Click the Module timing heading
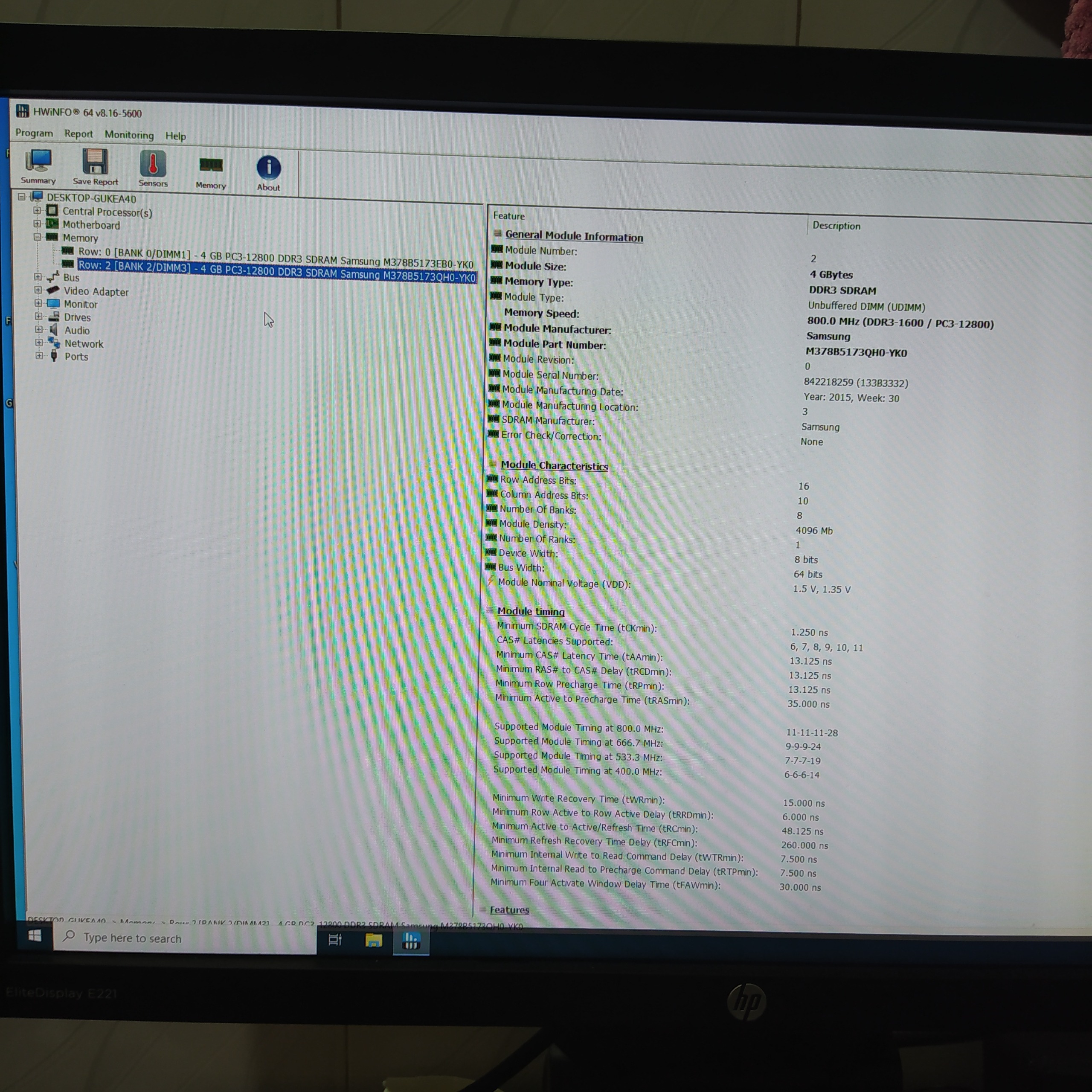Screen dimensions: 1092x1092 click(531, 612)
